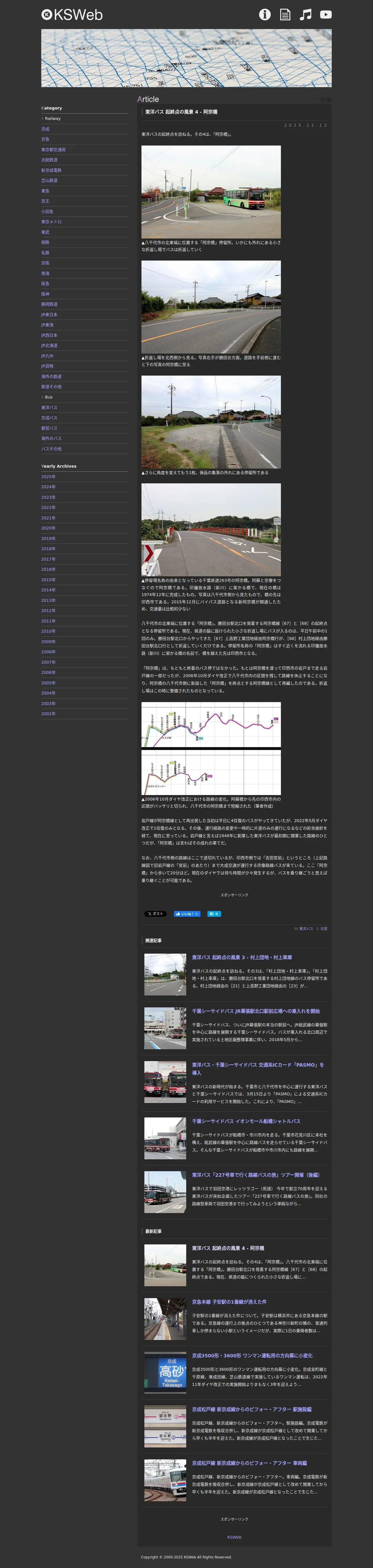View the 2002年 yearly archive
The height and width of the screenshot is (1568, 373).
pos(49,714)
